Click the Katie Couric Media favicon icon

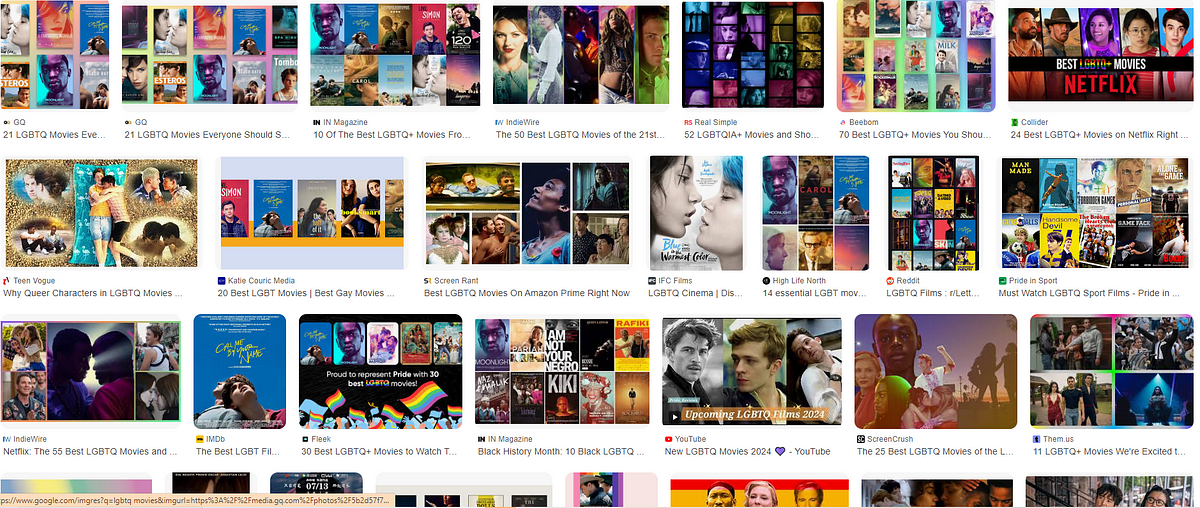pyautogui.click(x=222, y=281)
